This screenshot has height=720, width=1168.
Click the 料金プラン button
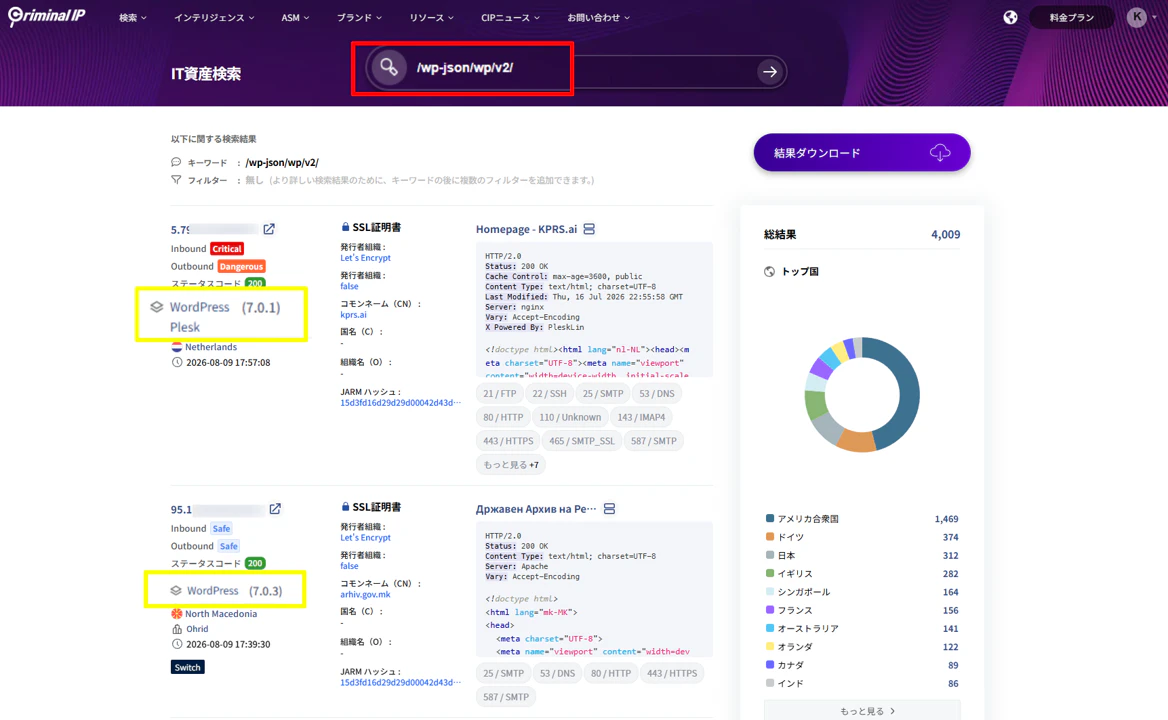(1071, 17)
